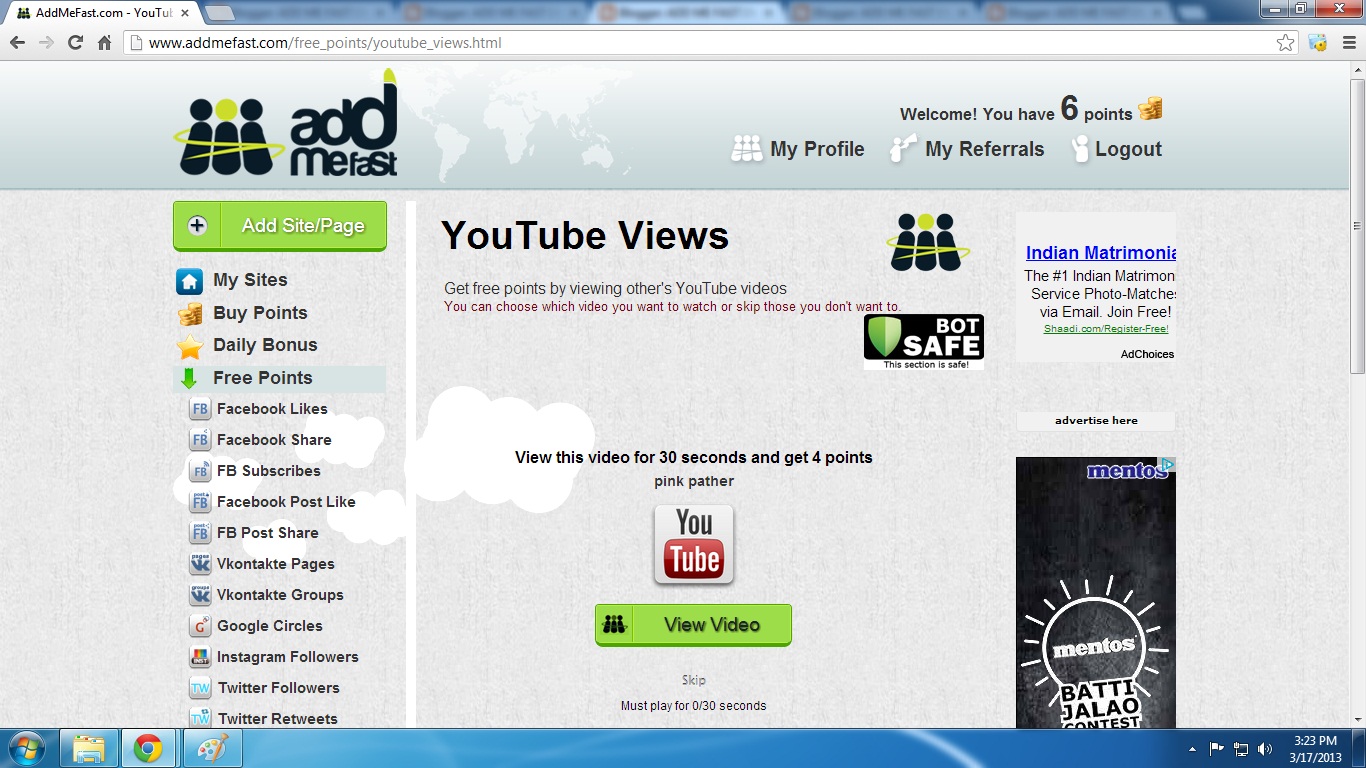
Task: Click the address bar URL field
Action: tap(710, 43)
